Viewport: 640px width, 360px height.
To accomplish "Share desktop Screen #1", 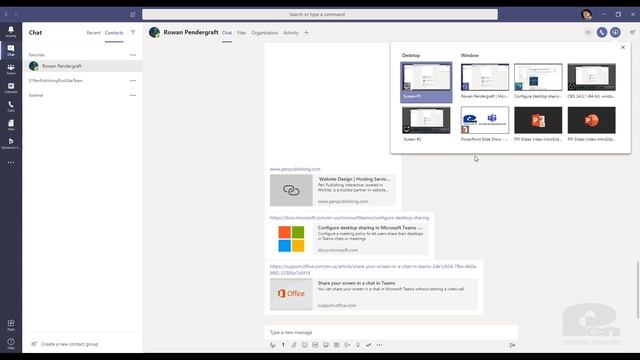I will click(x=426, y=82).
